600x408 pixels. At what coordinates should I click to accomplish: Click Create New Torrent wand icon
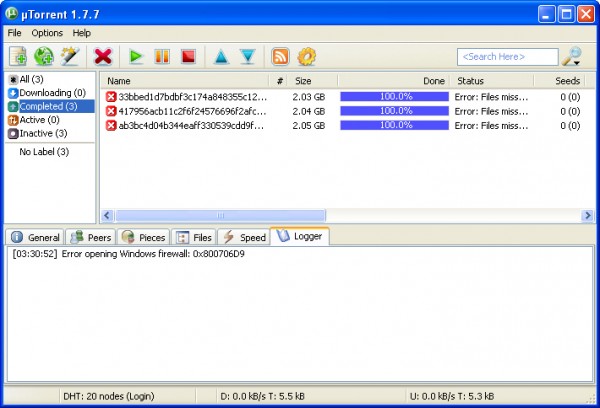pos(70,57)
